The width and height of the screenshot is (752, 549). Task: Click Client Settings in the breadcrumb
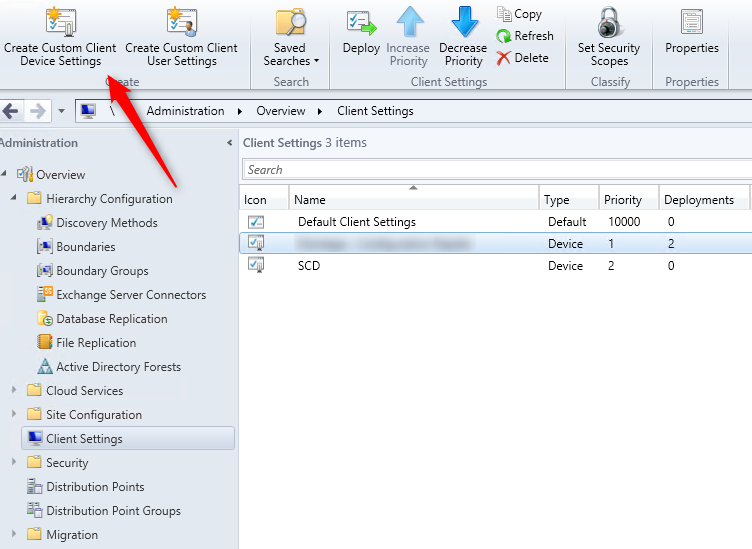pyautogui.click(x=375, y=111)
